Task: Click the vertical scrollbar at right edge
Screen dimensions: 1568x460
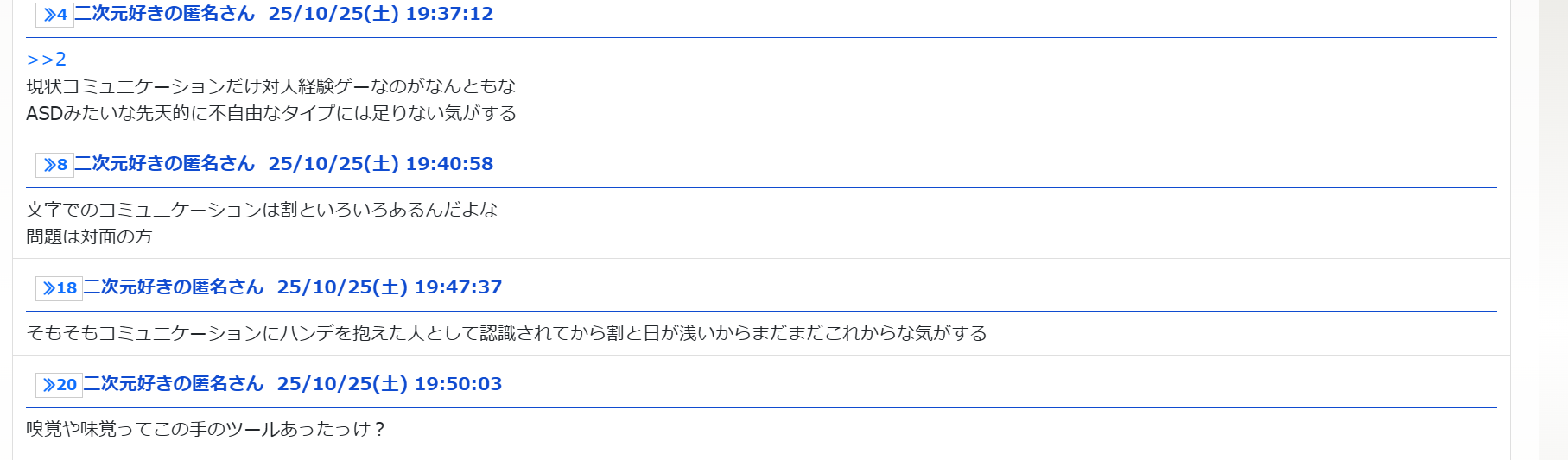Action: point(1552,230)
